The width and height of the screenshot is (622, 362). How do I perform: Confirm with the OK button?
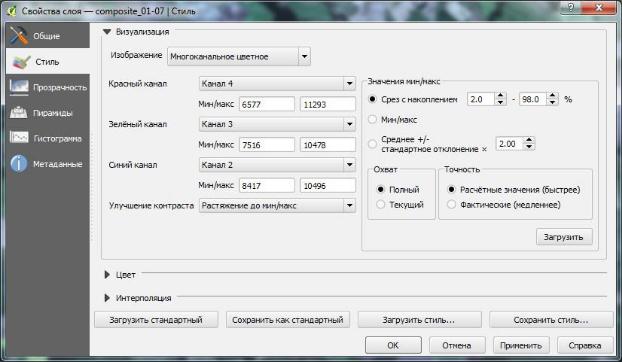tap(393, 345)
